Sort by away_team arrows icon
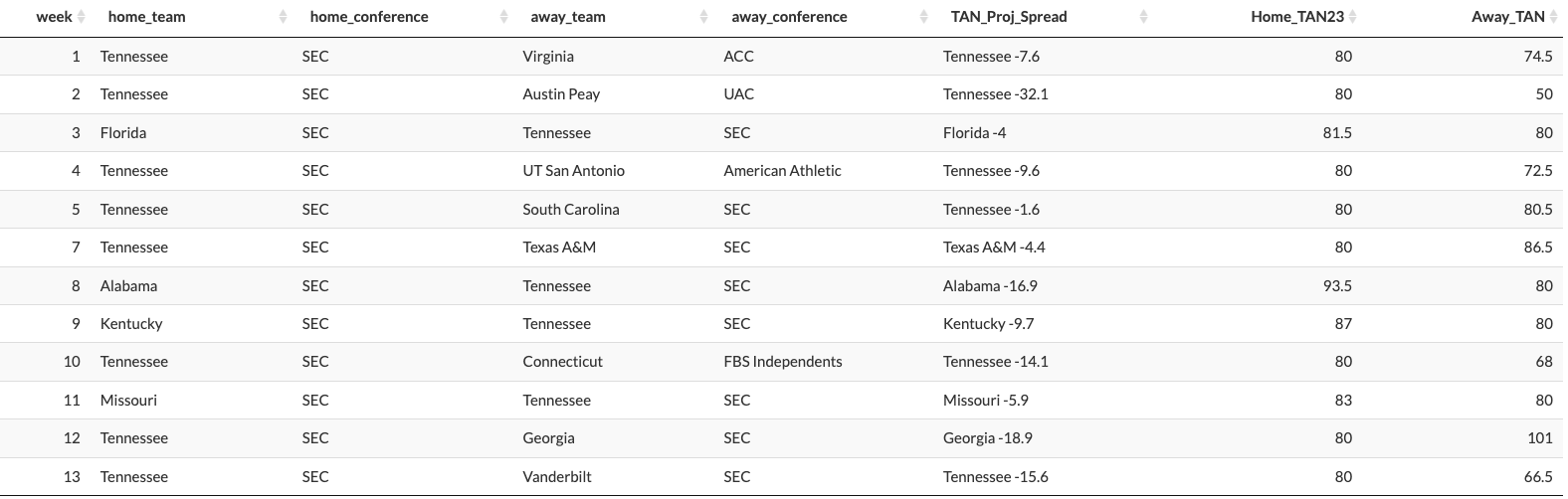The height and width of the screenshot is (499, 1568). click(x=704, y=17)
